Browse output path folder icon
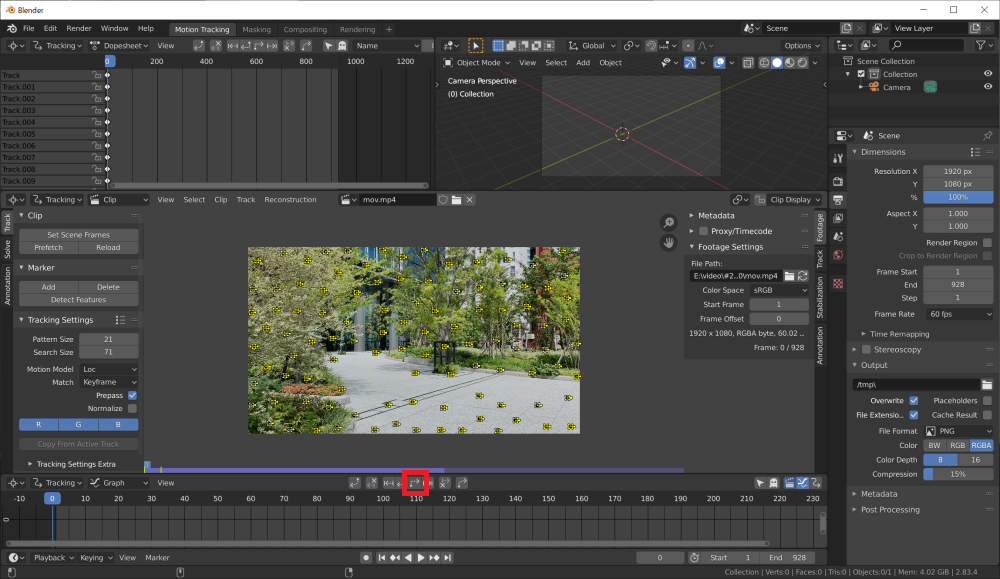Screen dimensions: 1000x579 pos(987,385)
